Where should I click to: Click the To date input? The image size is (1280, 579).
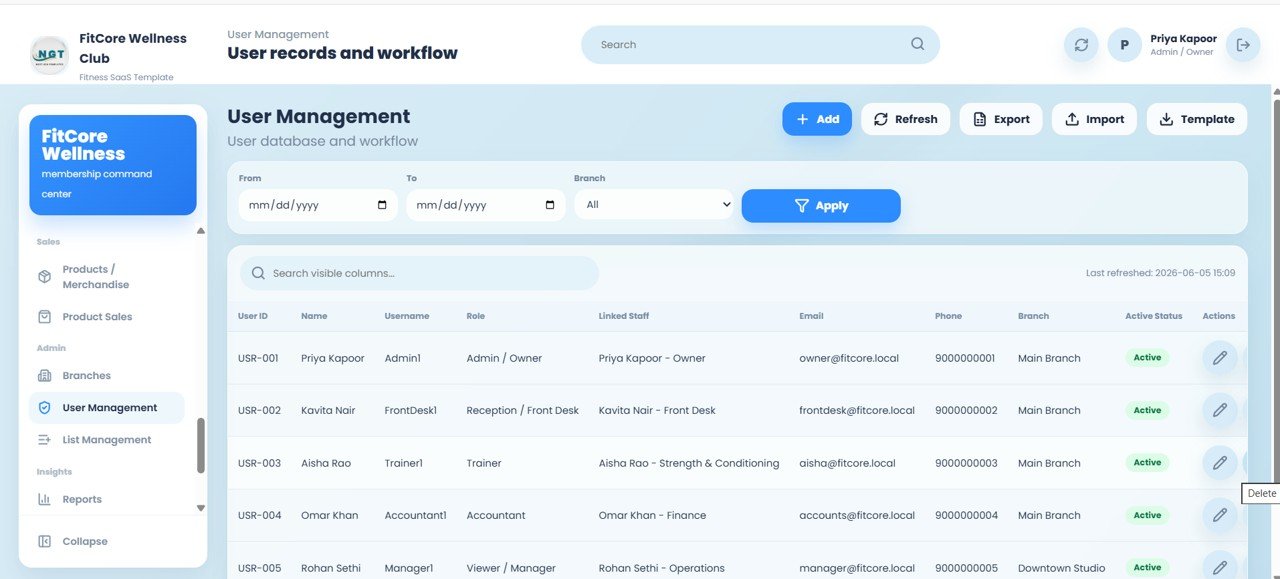coord(486,205)
